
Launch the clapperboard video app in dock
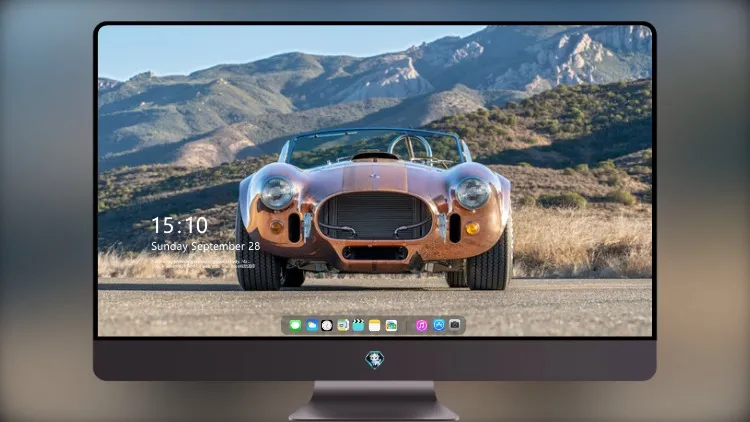coord(358,326)
